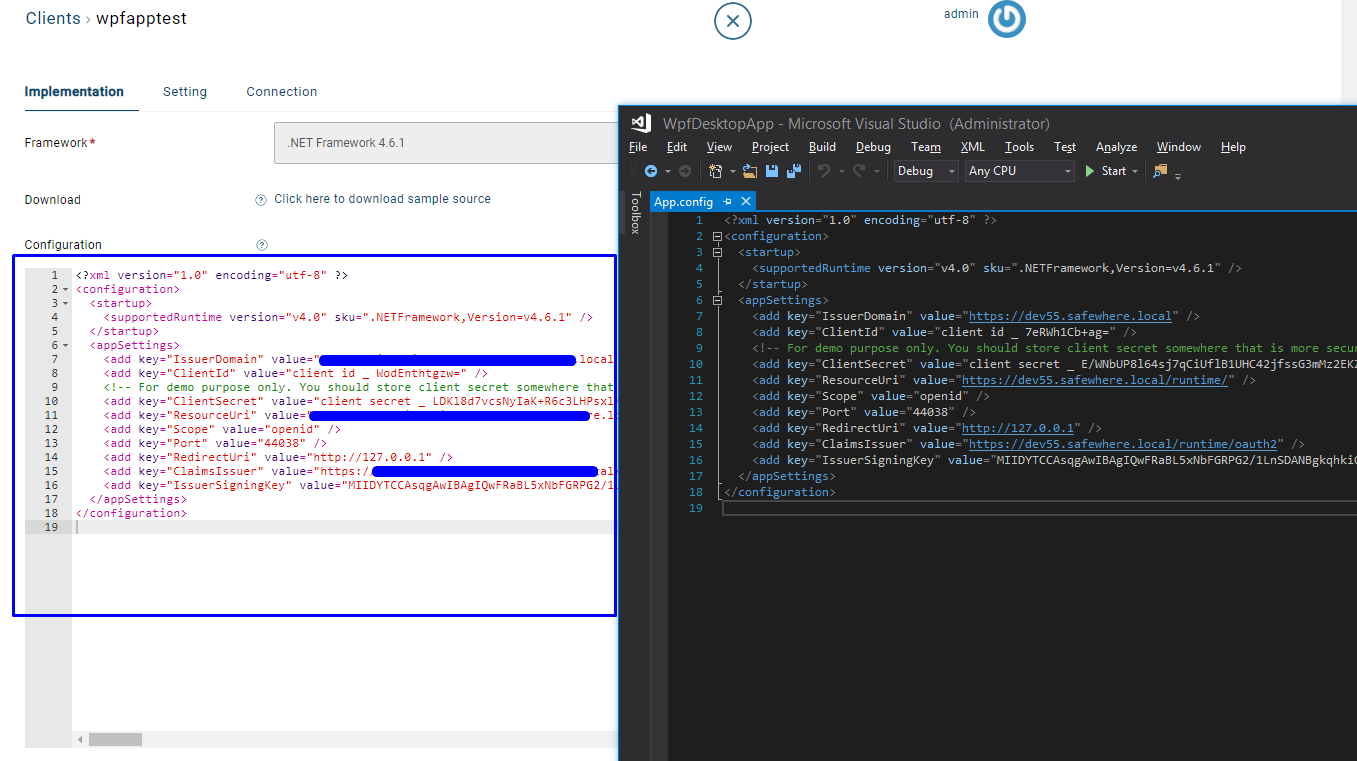
Task: Open the Navigate Backward history dropdown arrow
Action: pos(667,171)
